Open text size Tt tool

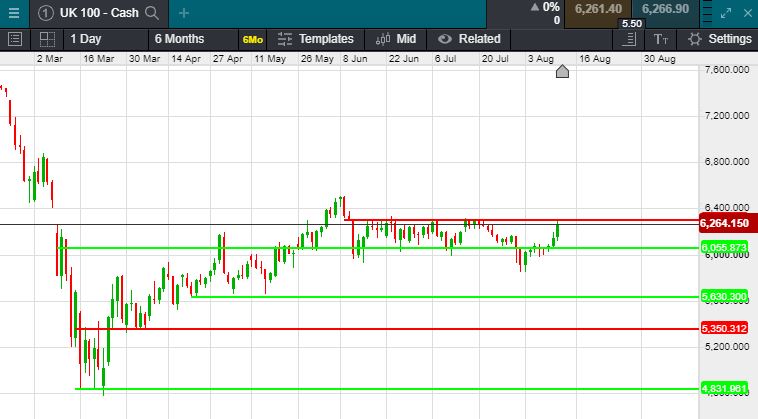(x=660, y=39)
